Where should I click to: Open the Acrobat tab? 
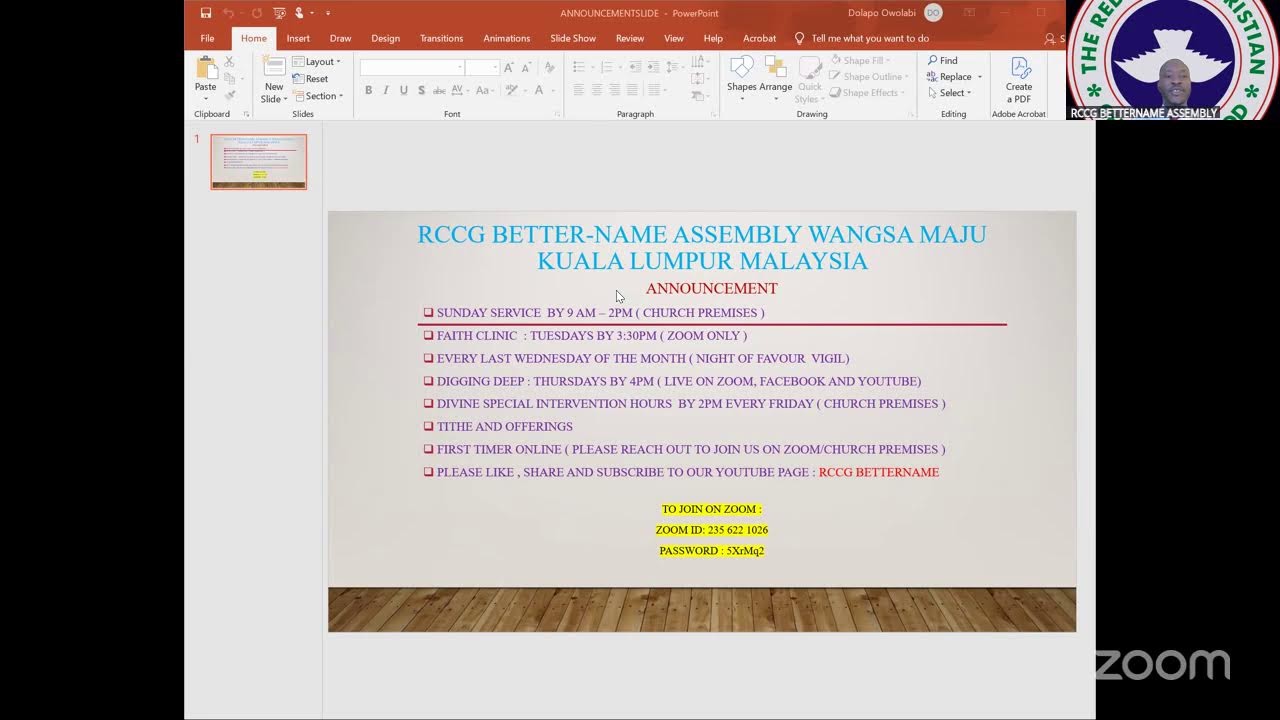(760, 38)
